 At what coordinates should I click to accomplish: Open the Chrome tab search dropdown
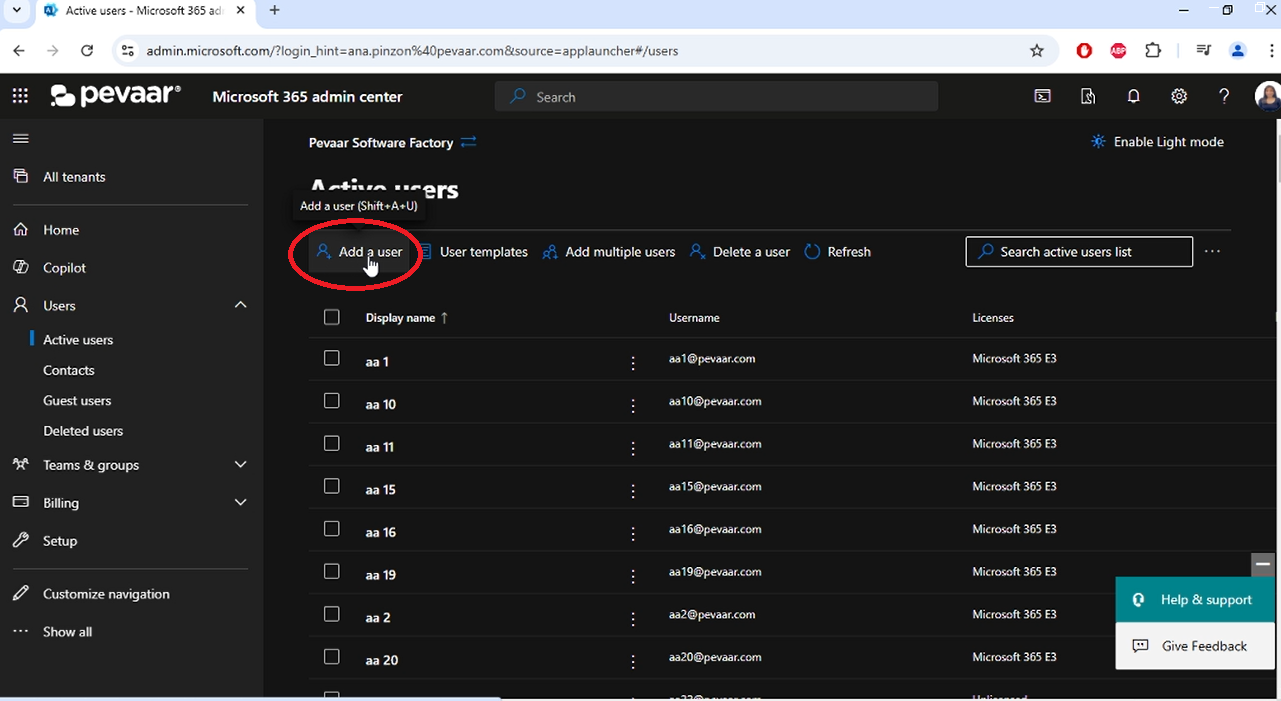click(16, 11)
